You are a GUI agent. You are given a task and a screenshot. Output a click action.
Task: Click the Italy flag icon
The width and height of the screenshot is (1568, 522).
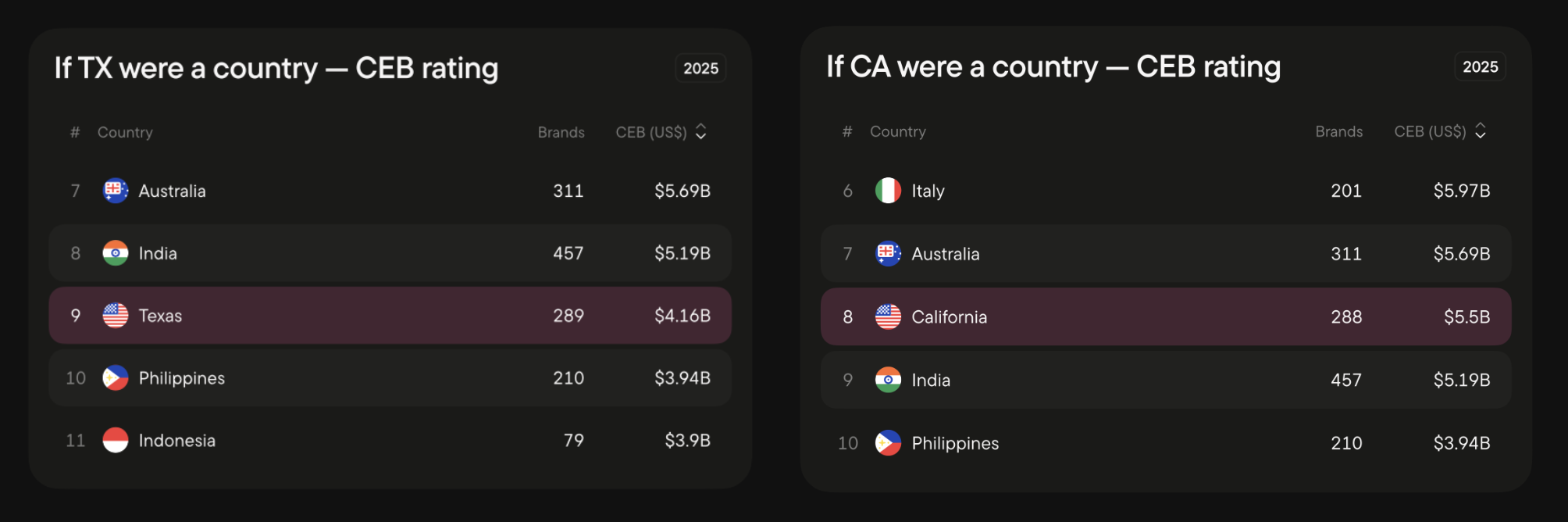point(888,191)
